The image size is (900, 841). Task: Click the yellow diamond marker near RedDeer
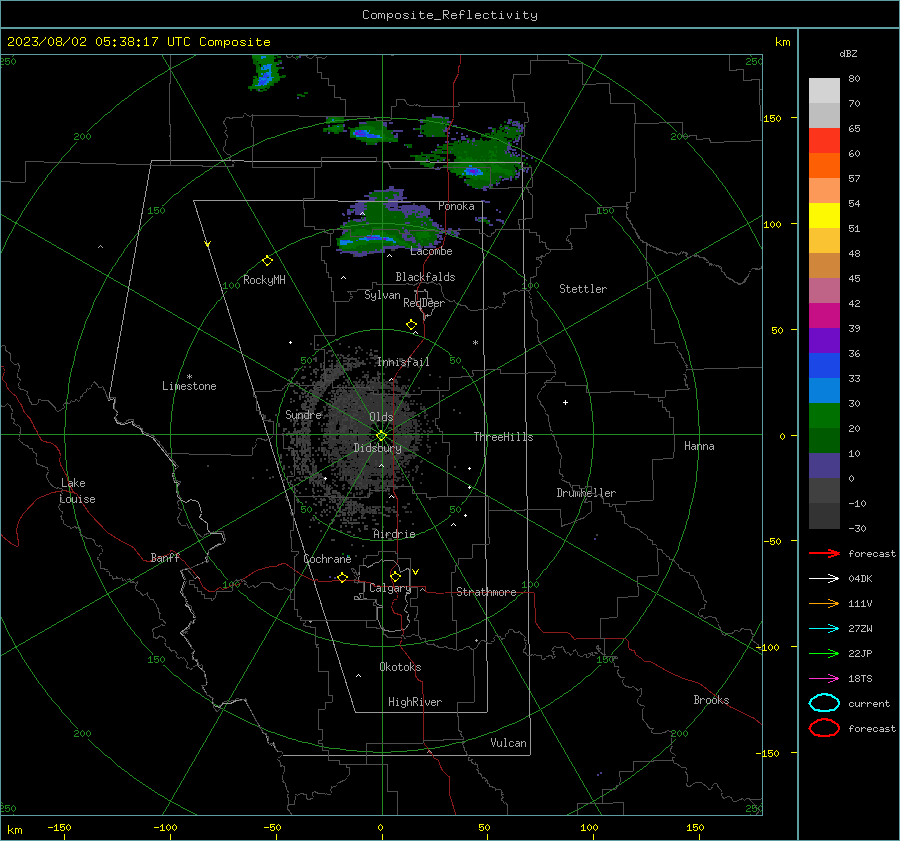point(411,325)
